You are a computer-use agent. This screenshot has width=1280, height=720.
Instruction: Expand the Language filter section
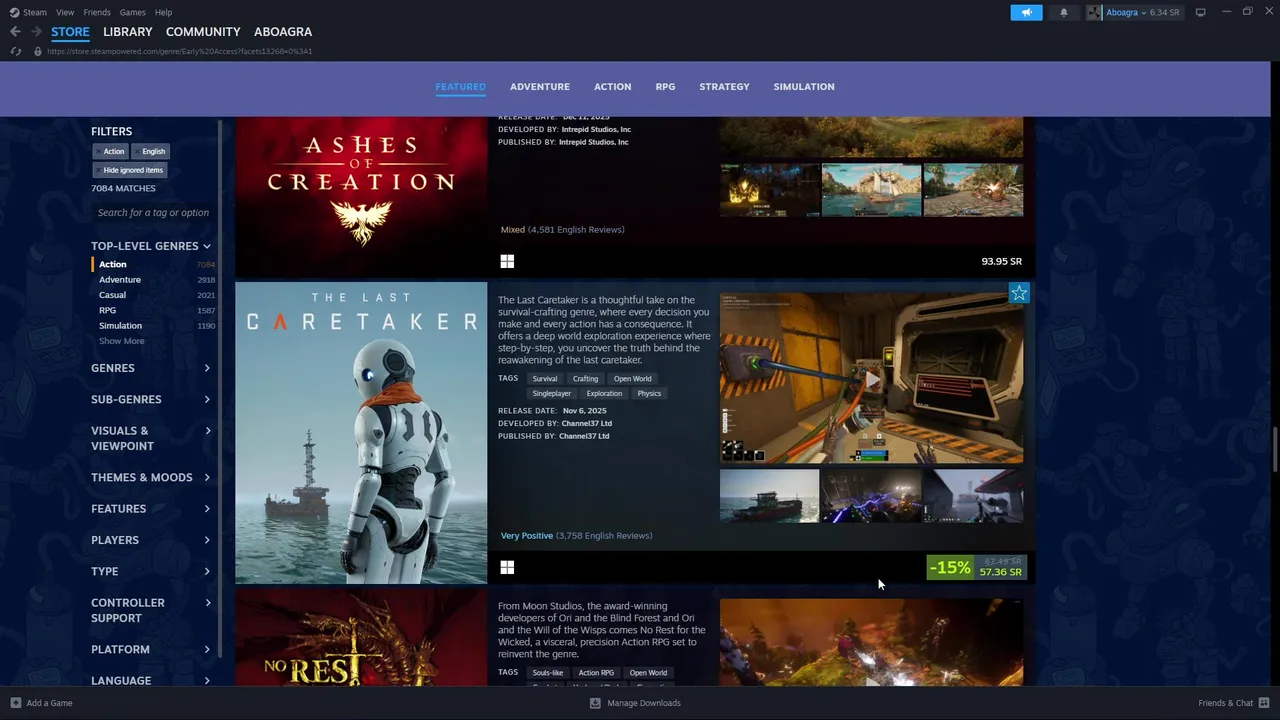[151, 680]
